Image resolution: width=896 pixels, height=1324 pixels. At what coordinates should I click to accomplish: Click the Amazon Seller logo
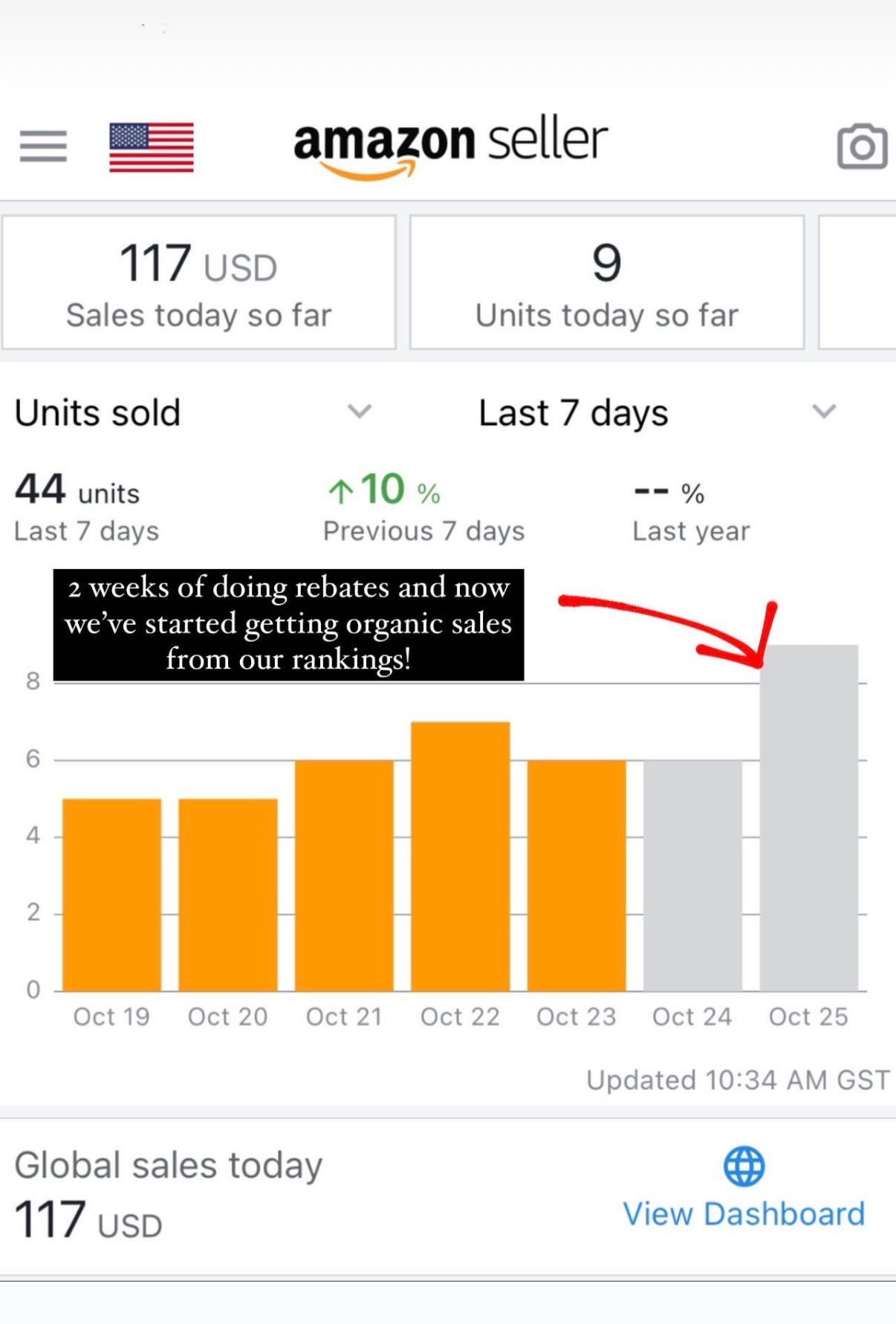[450, 148]
